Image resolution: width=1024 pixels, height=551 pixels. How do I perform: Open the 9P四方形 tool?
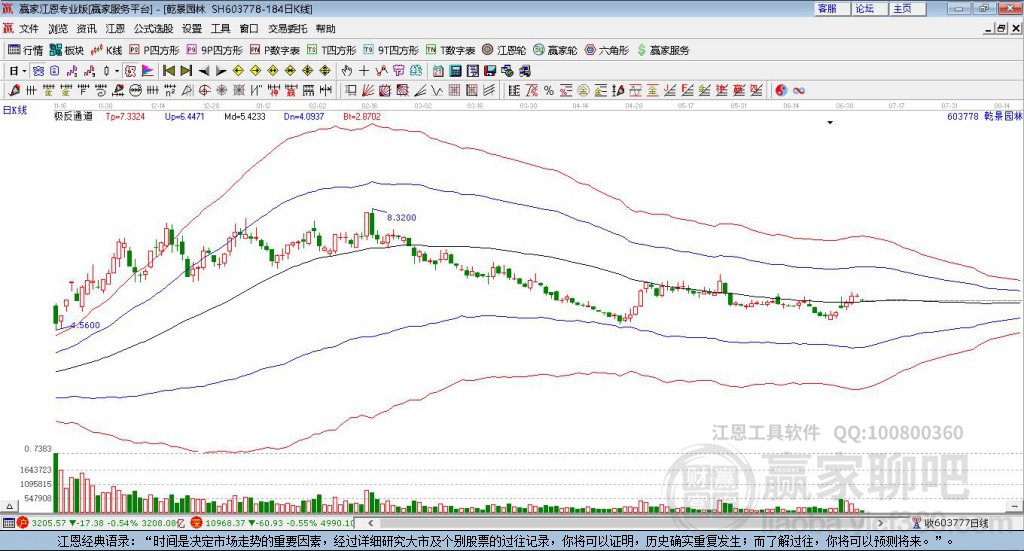click(214, 50)
